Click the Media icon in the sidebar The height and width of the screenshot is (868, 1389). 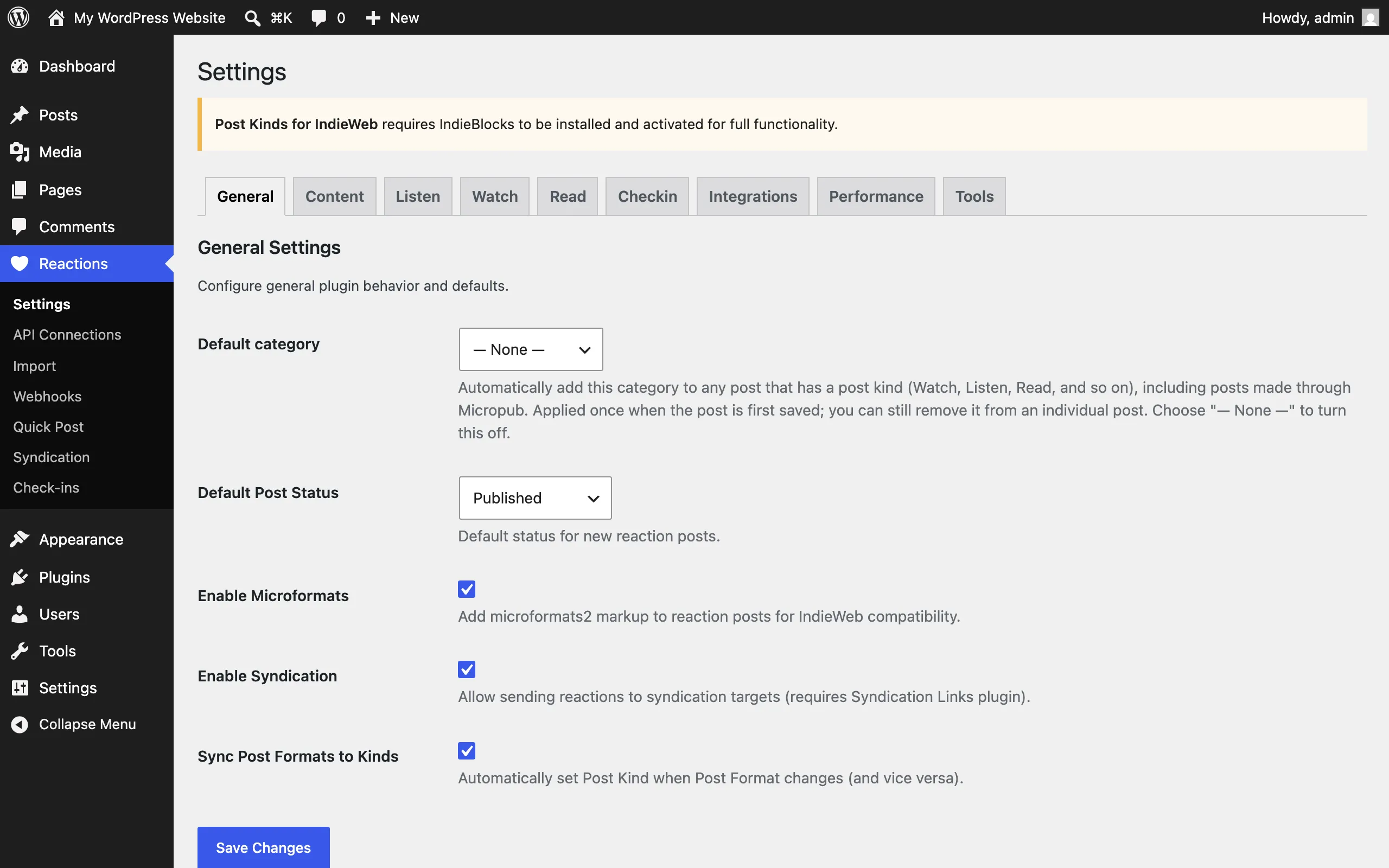tap(20, 152)
